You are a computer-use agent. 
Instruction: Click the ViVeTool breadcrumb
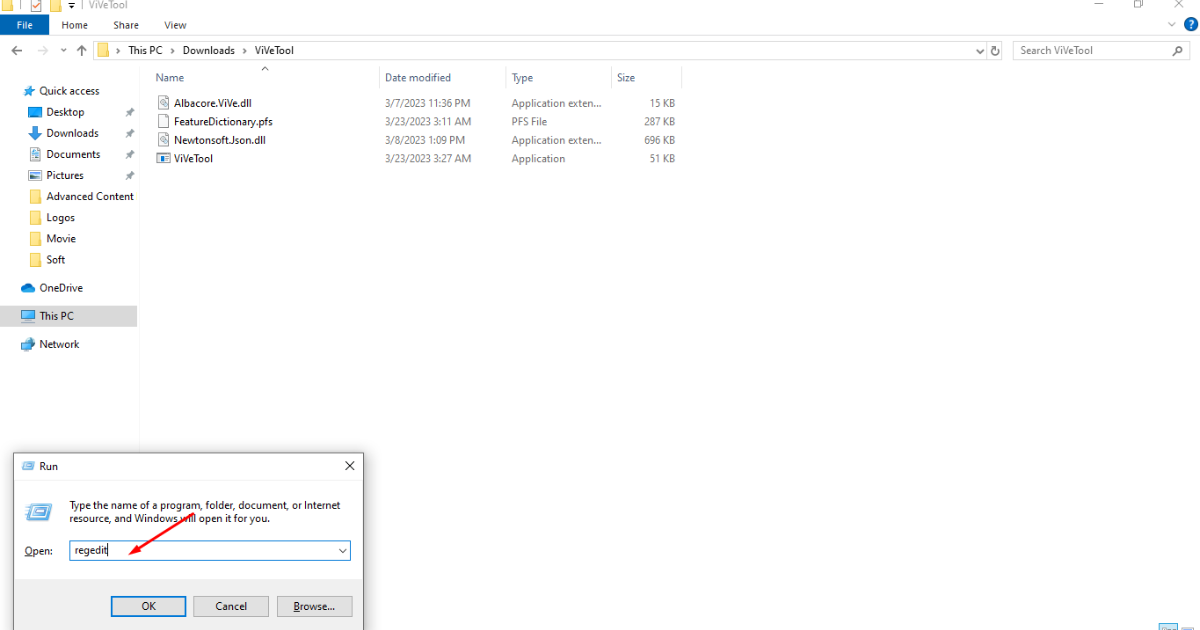tap(274, 50)
